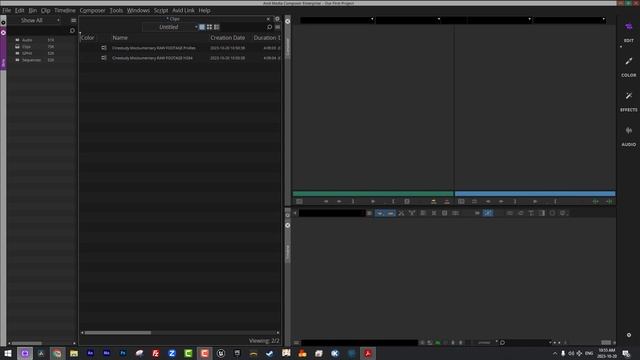This screenshot has height=360, width=640.
Task: Open the Tools menu
Action: [x=116, y=10]
